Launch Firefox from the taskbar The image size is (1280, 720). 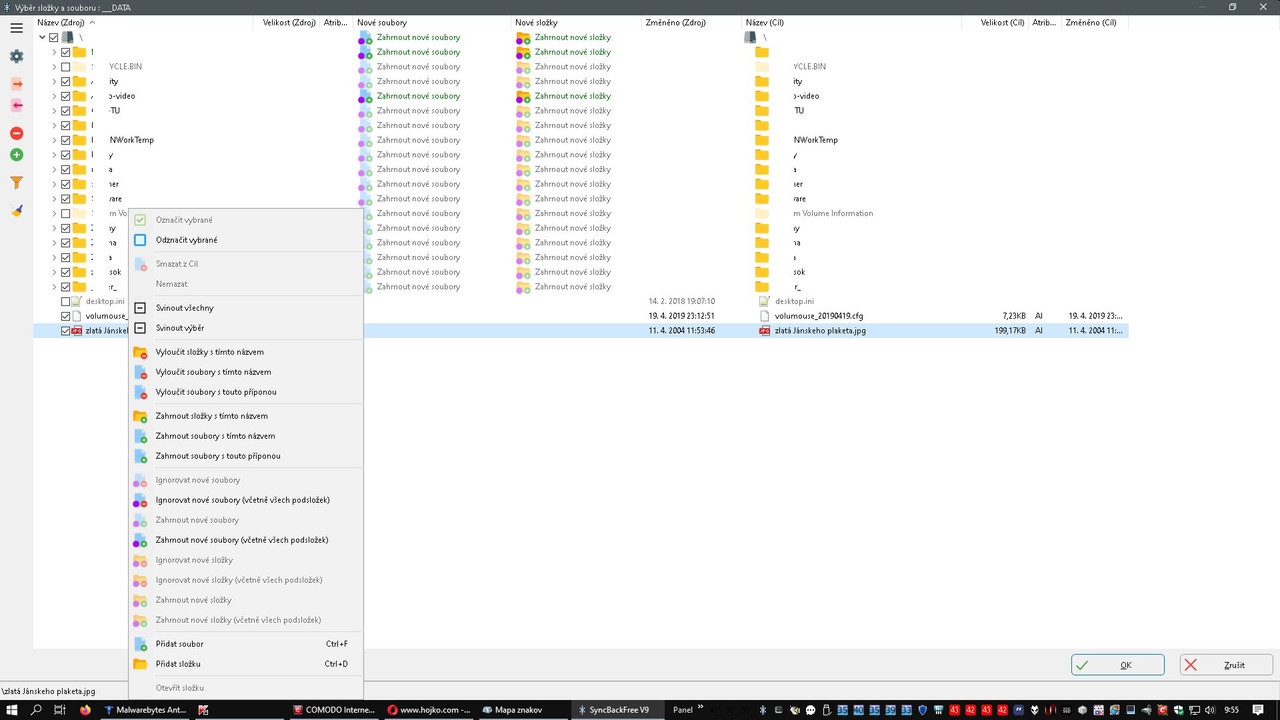coord(84,710)
